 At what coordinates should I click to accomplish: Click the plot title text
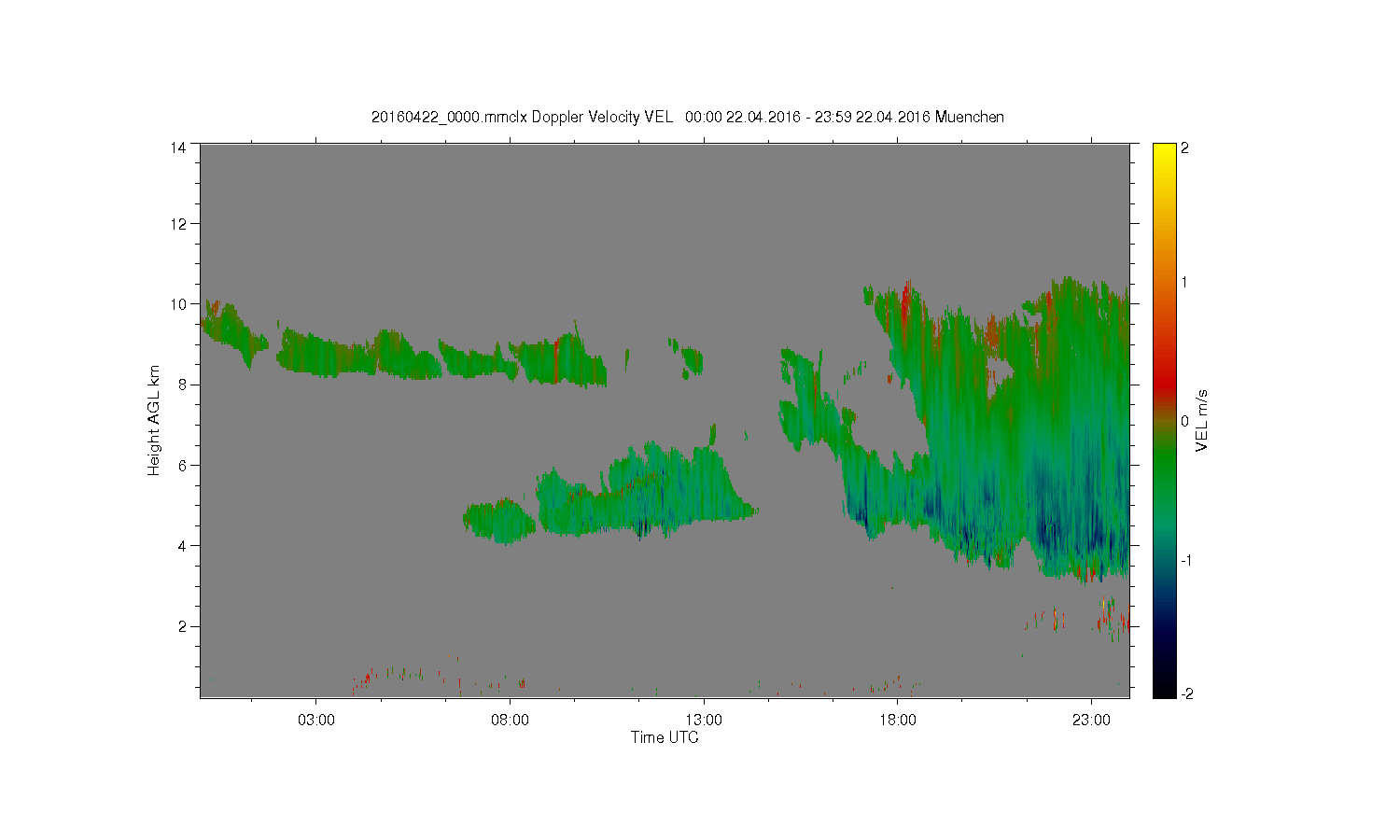pos(688,117)
